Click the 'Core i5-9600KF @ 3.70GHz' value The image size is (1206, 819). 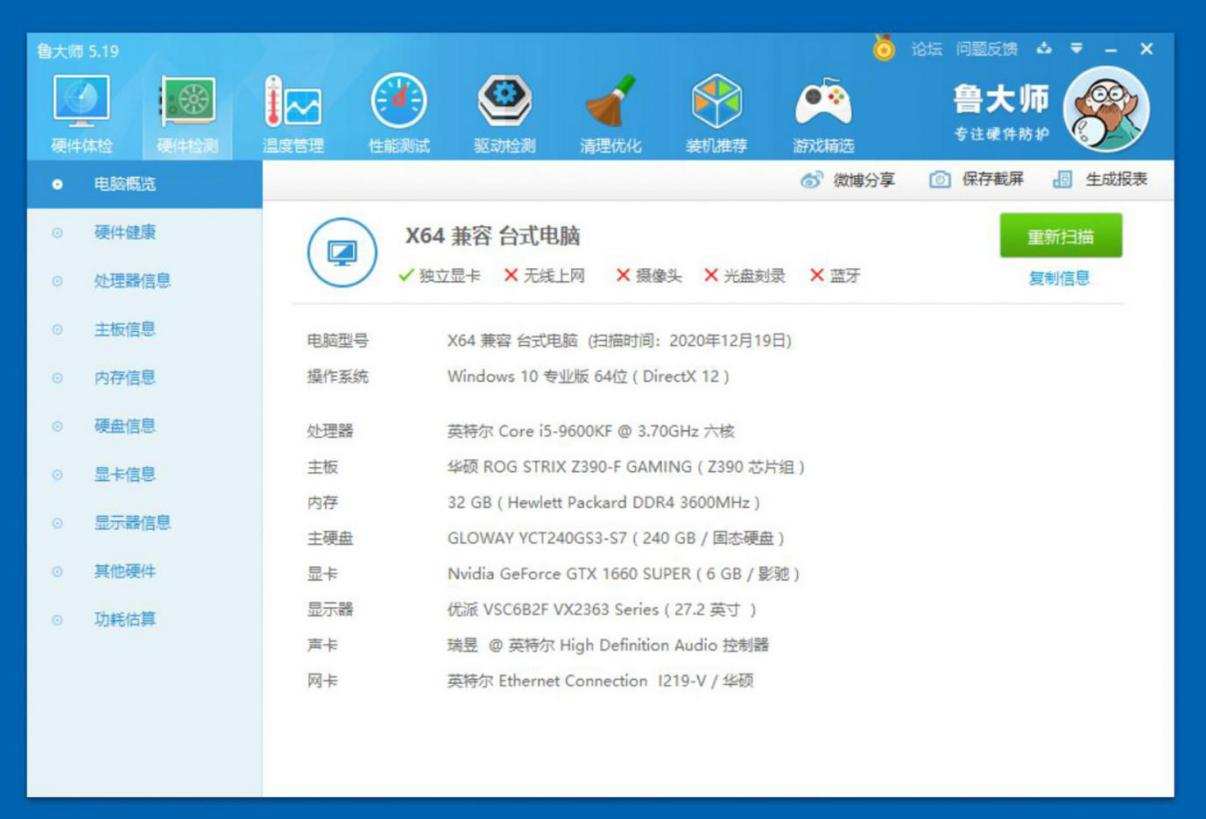point(591,431)
